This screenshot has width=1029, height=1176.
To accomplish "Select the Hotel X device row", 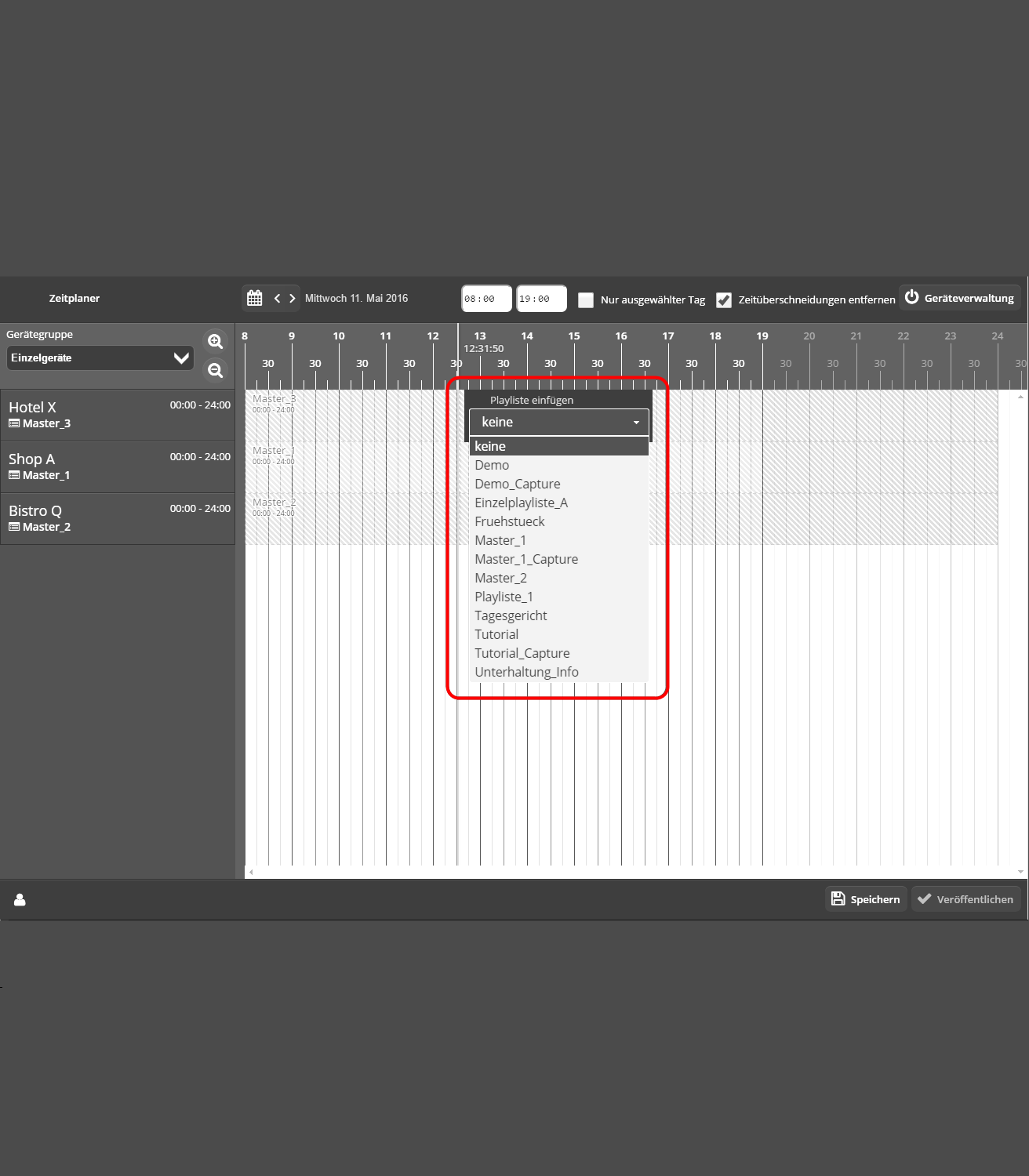I will tap(118, 415).
